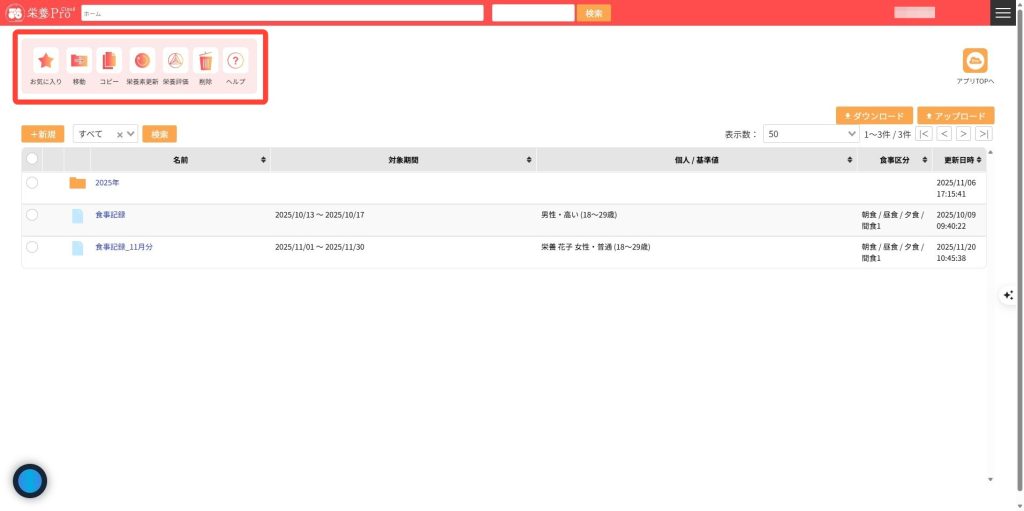Check the 食事記録_11月分 row checkbox
Screen dimensions: 1024x511
32,247
